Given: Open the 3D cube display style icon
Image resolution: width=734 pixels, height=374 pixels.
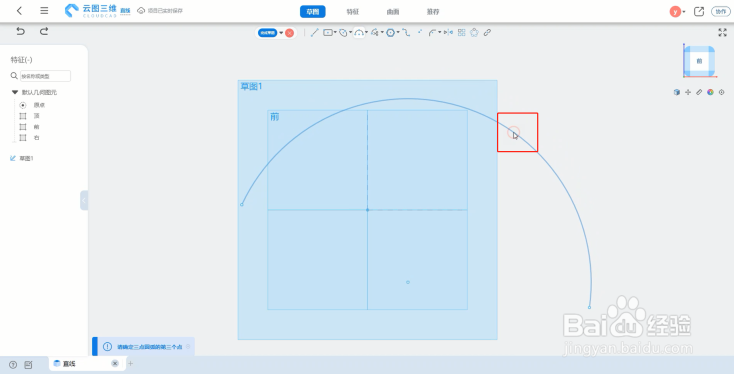Looking at the screenshot, I should coord(676,92).
